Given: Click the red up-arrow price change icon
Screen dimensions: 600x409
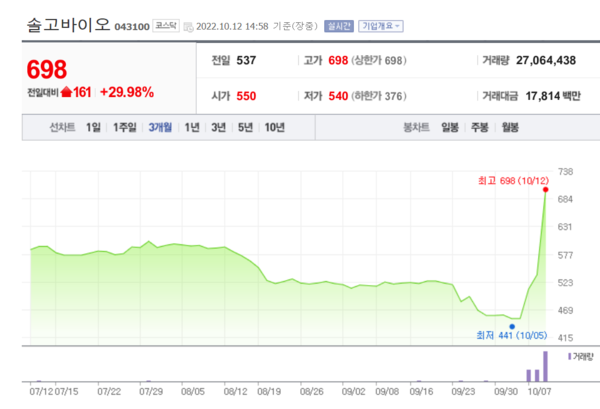Looking at the screenshot, I should [66, 92].
